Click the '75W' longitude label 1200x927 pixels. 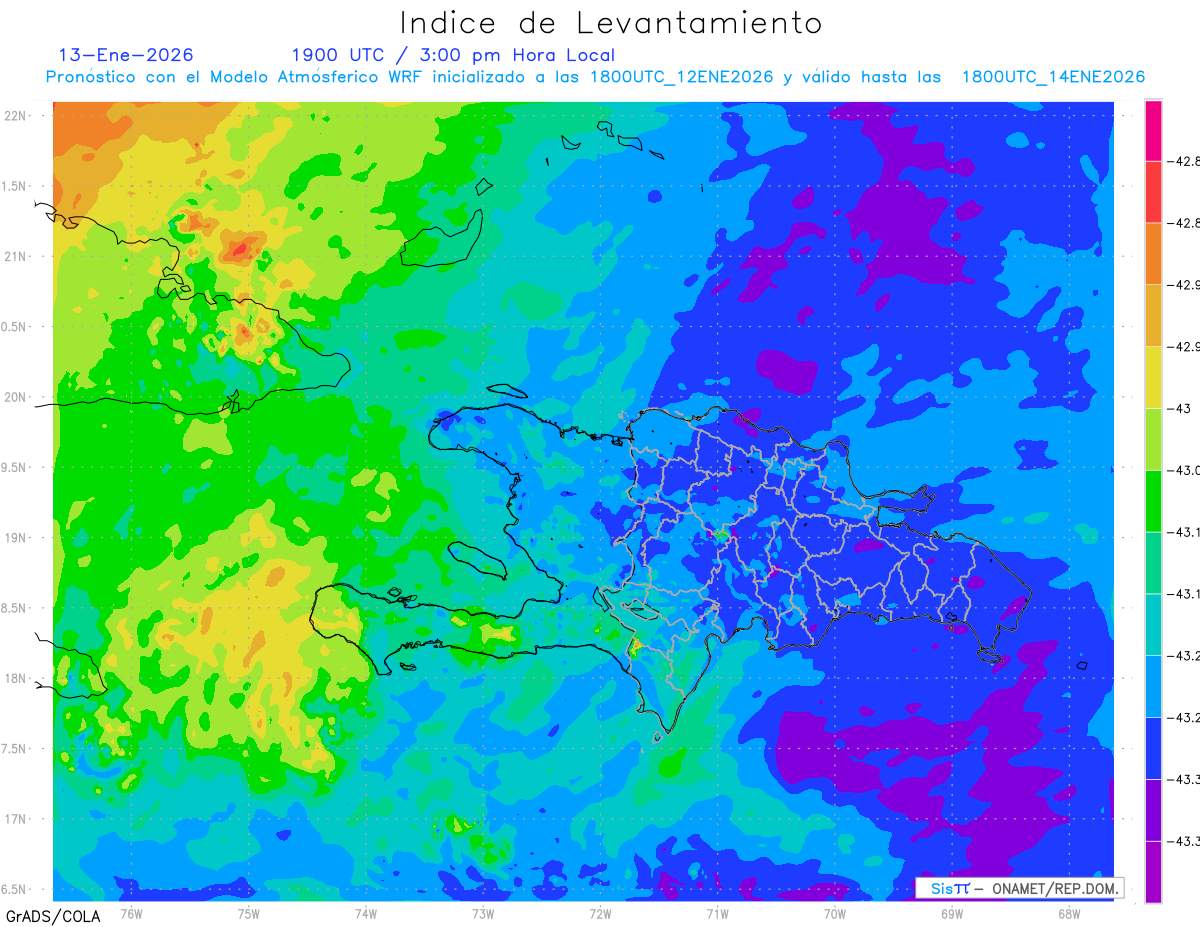point(249,913)
